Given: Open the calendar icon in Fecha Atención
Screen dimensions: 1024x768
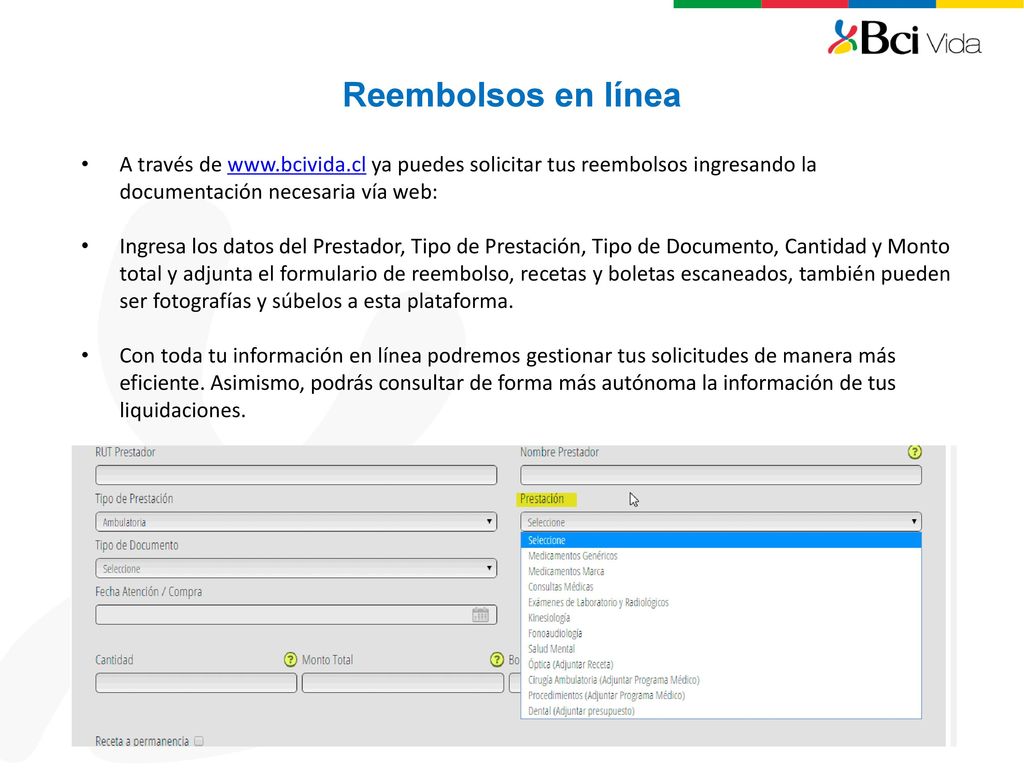Looking at the screenshot, I should pyautogui.click(x=481, y=615).
